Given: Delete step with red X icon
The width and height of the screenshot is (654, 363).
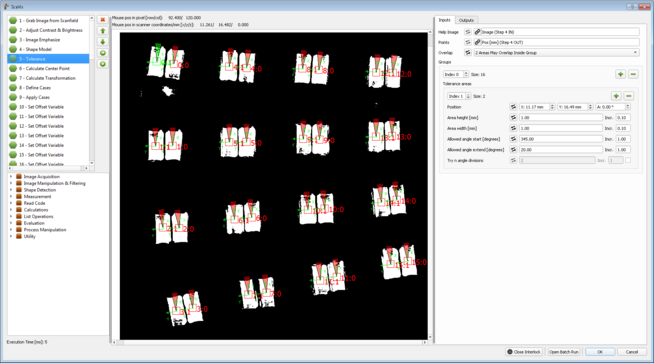Looking at the screenshot, I should pyautogui.click(x=103, y=20).
